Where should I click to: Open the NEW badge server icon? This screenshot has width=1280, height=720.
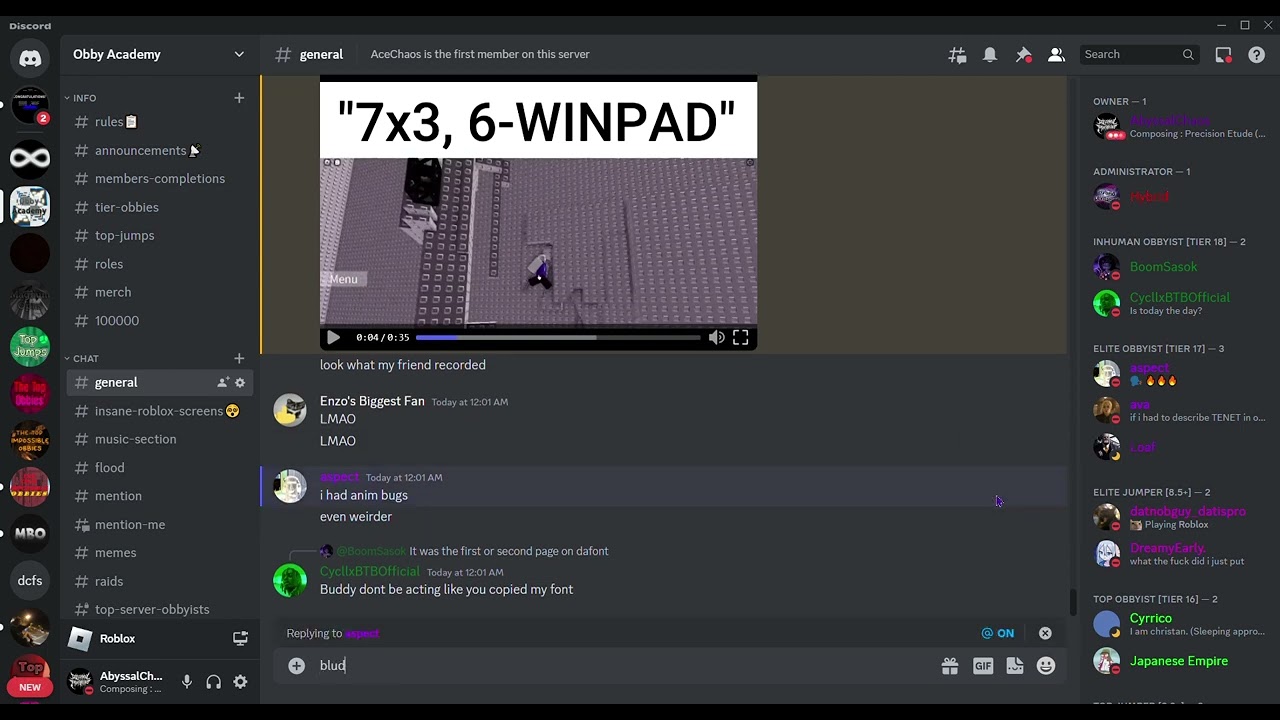coord(30,676)
